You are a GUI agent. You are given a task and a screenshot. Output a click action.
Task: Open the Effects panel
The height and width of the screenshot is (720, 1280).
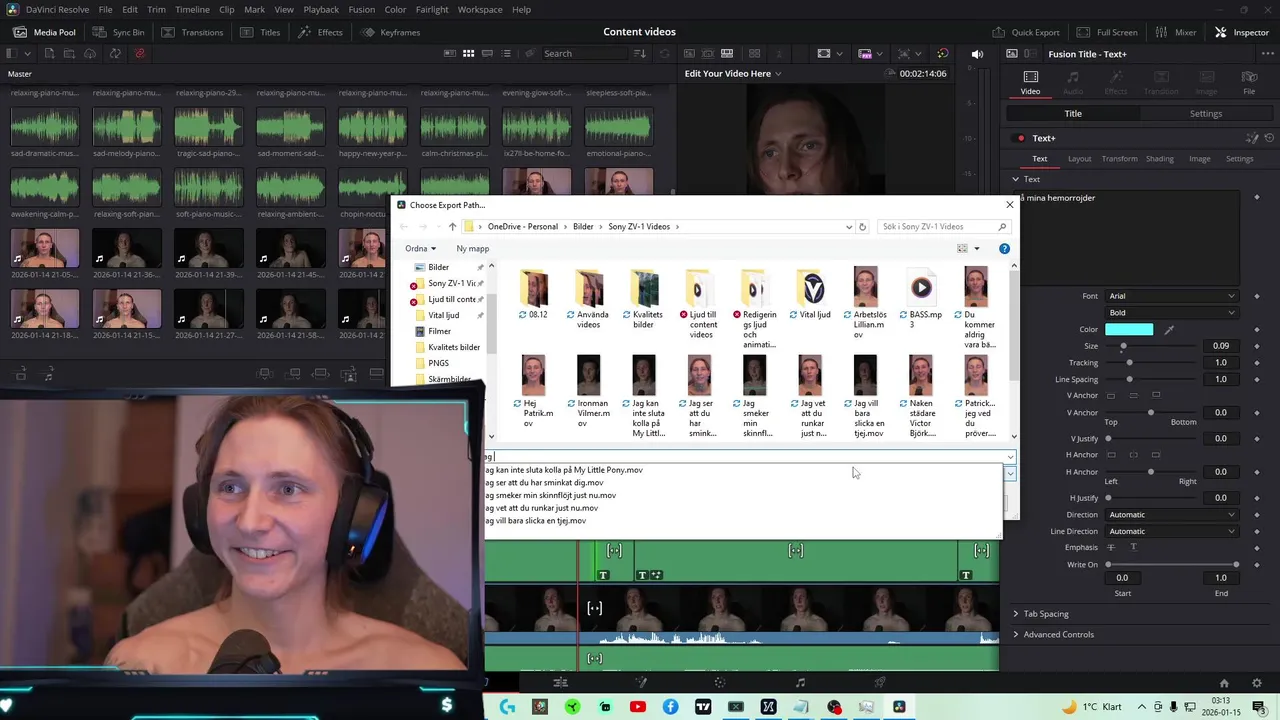click(x=320, y=32)
